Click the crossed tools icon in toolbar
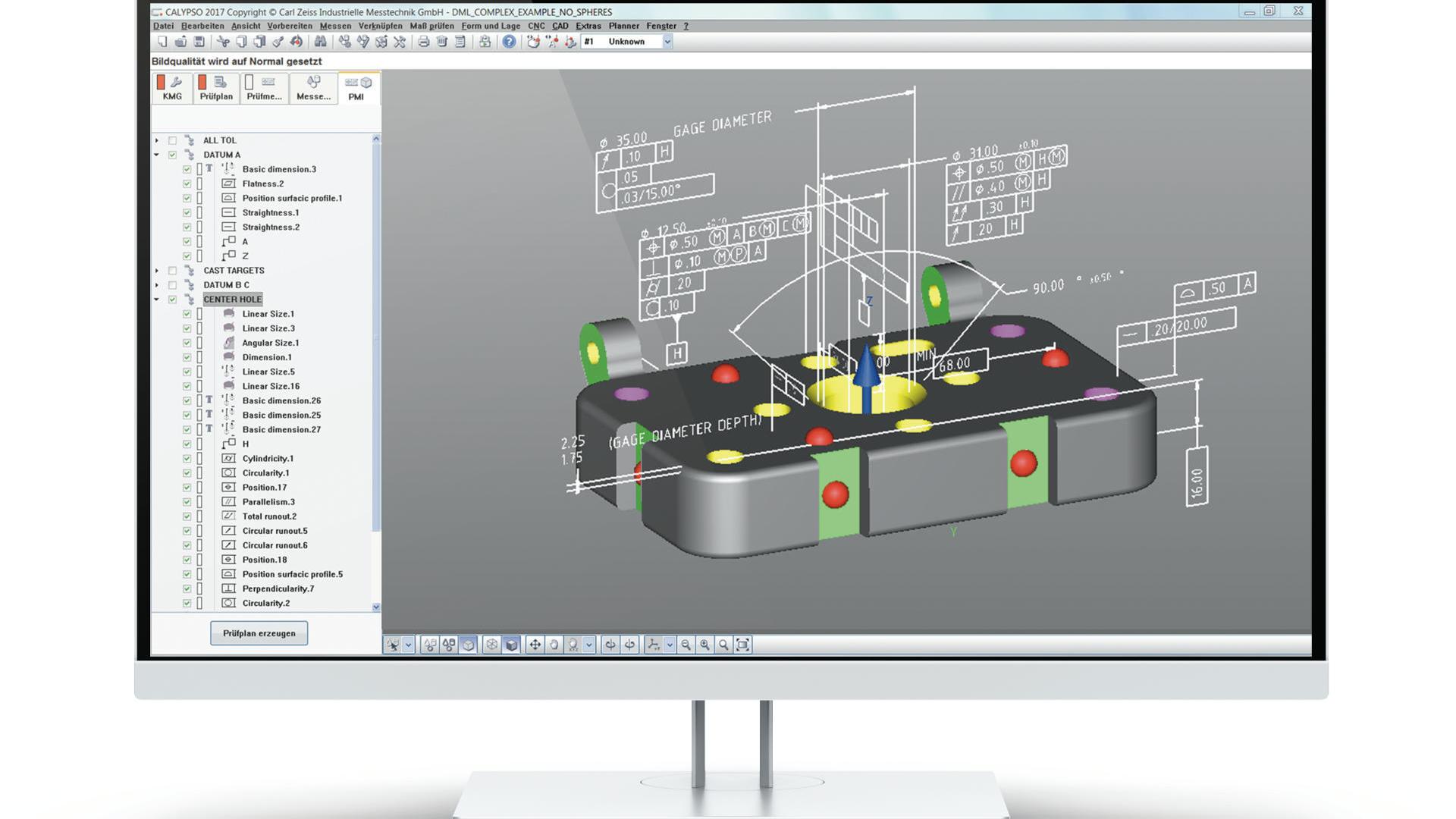The image size is (1456, 819). click(x=400, y=42)
